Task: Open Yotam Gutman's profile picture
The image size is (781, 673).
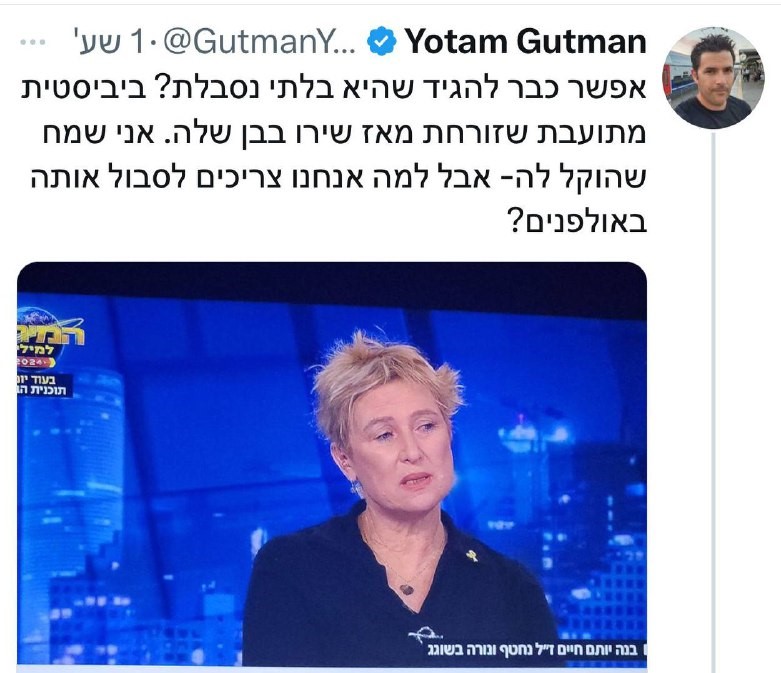Action: click(713, 78)
